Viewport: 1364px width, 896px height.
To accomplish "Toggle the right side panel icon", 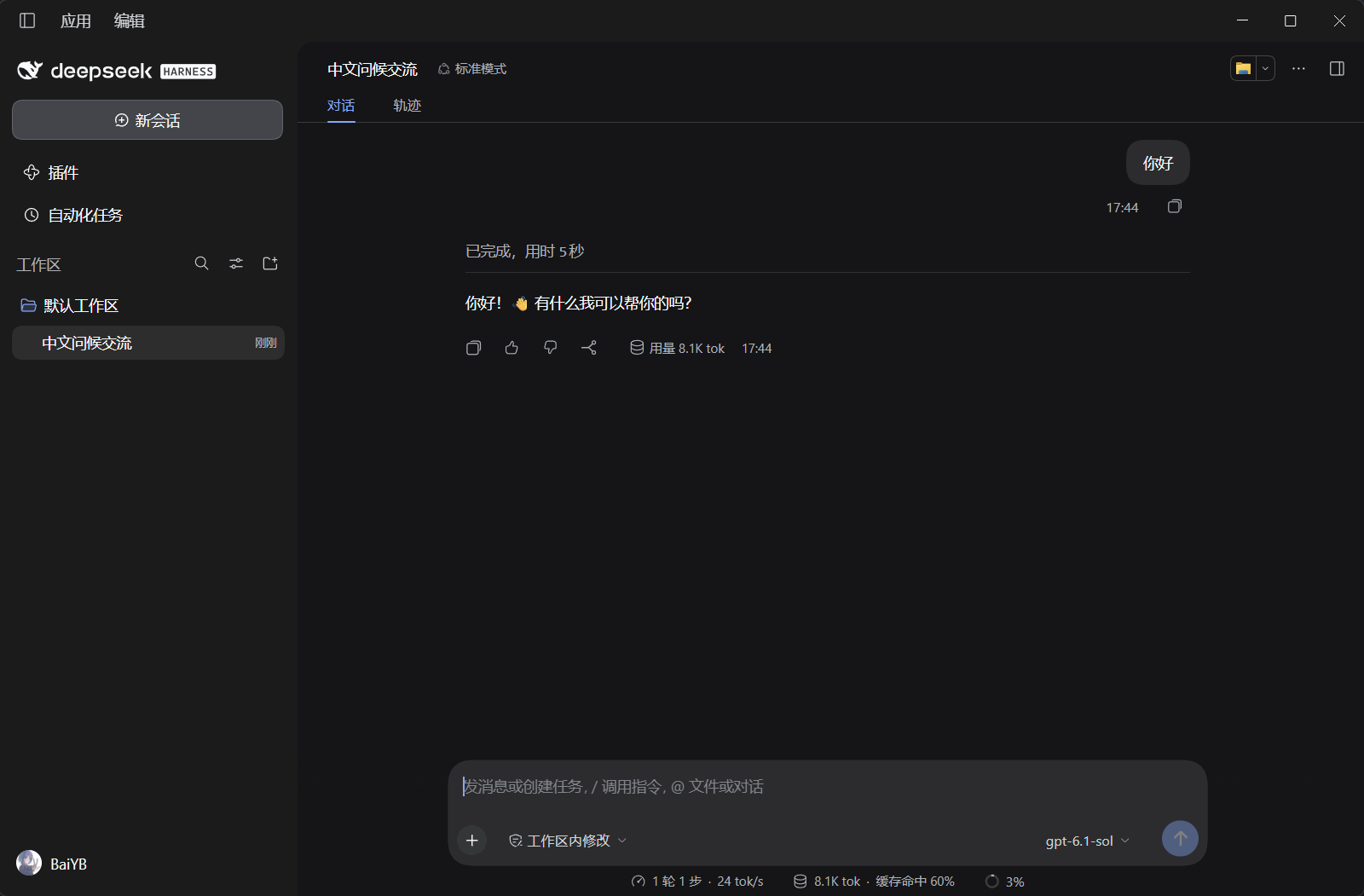I will click(x=1337, y=68).
